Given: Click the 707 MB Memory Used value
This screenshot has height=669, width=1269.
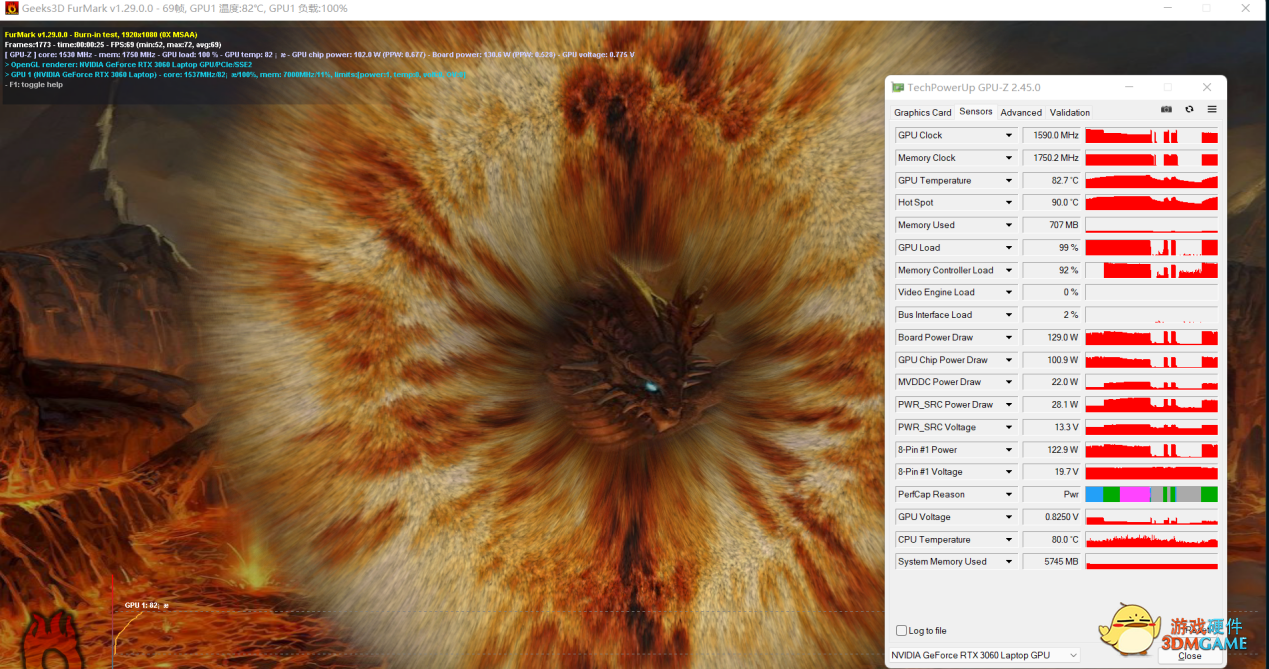Looking at the screenshot, I should pos(1052,225).
